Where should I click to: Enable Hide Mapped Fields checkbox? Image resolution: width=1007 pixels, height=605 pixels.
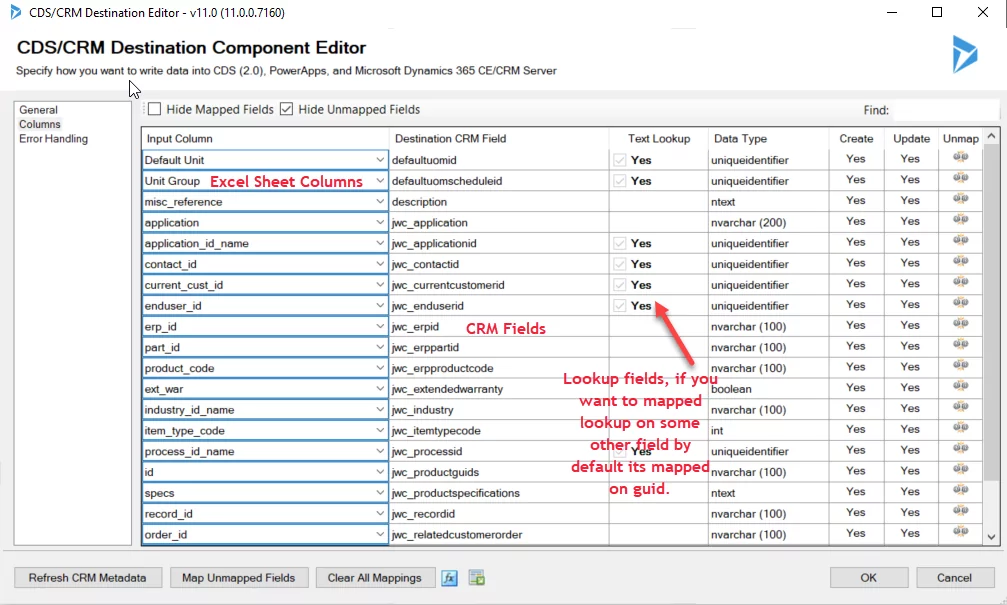pos(155,109)
